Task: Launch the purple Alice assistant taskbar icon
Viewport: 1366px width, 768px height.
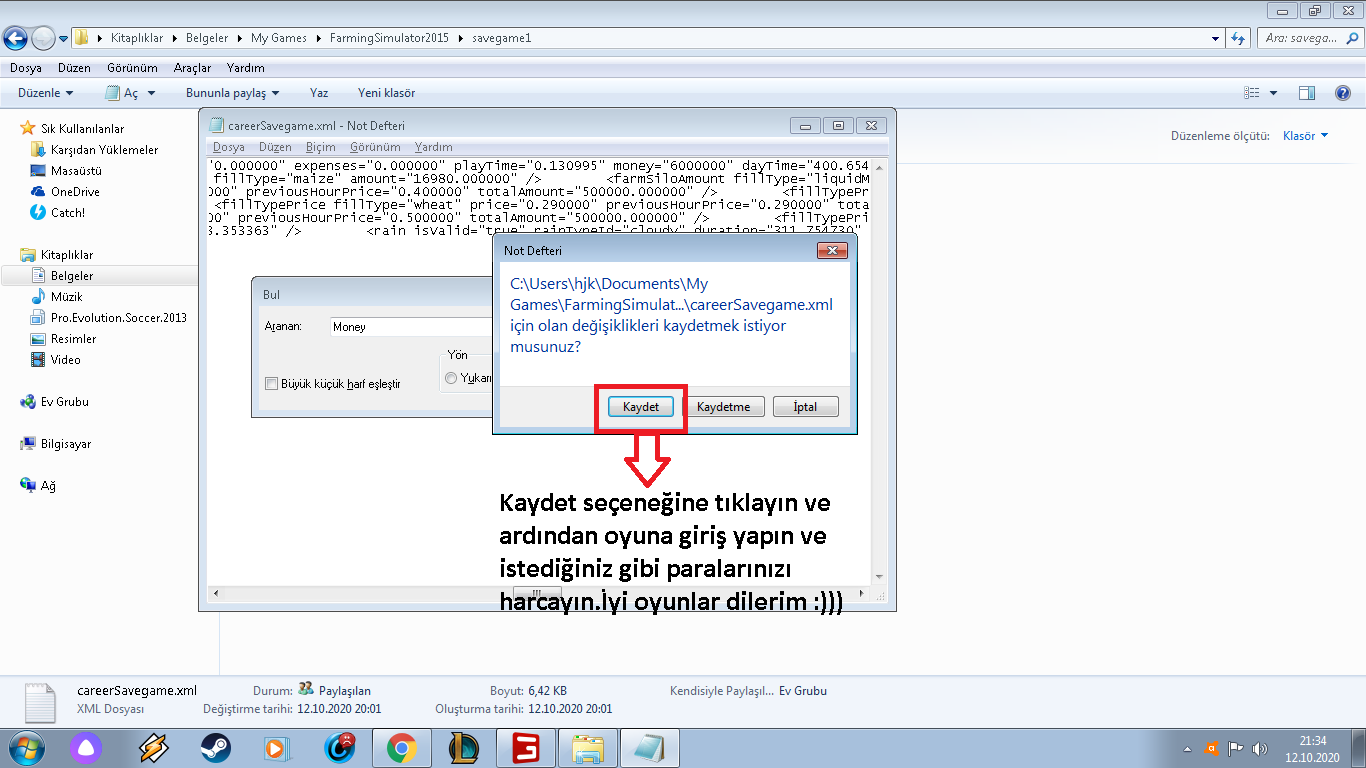Action: pyautogui.click(x=86, y=748)
